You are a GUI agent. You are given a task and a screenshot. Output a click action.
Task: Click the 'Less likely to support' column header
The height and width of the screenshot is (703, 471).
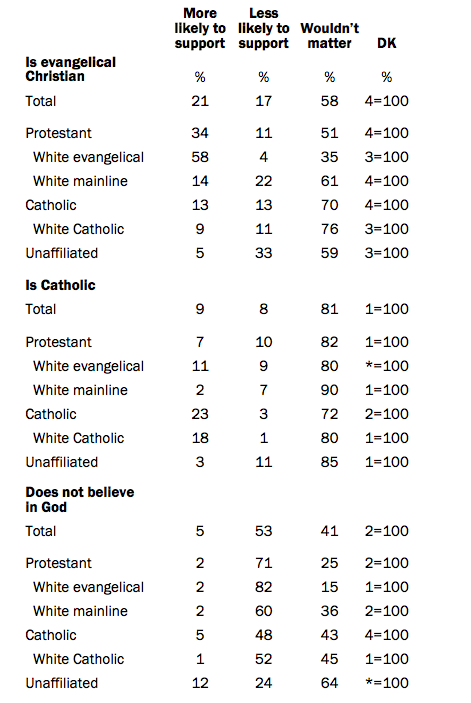[x=264, y=28]
